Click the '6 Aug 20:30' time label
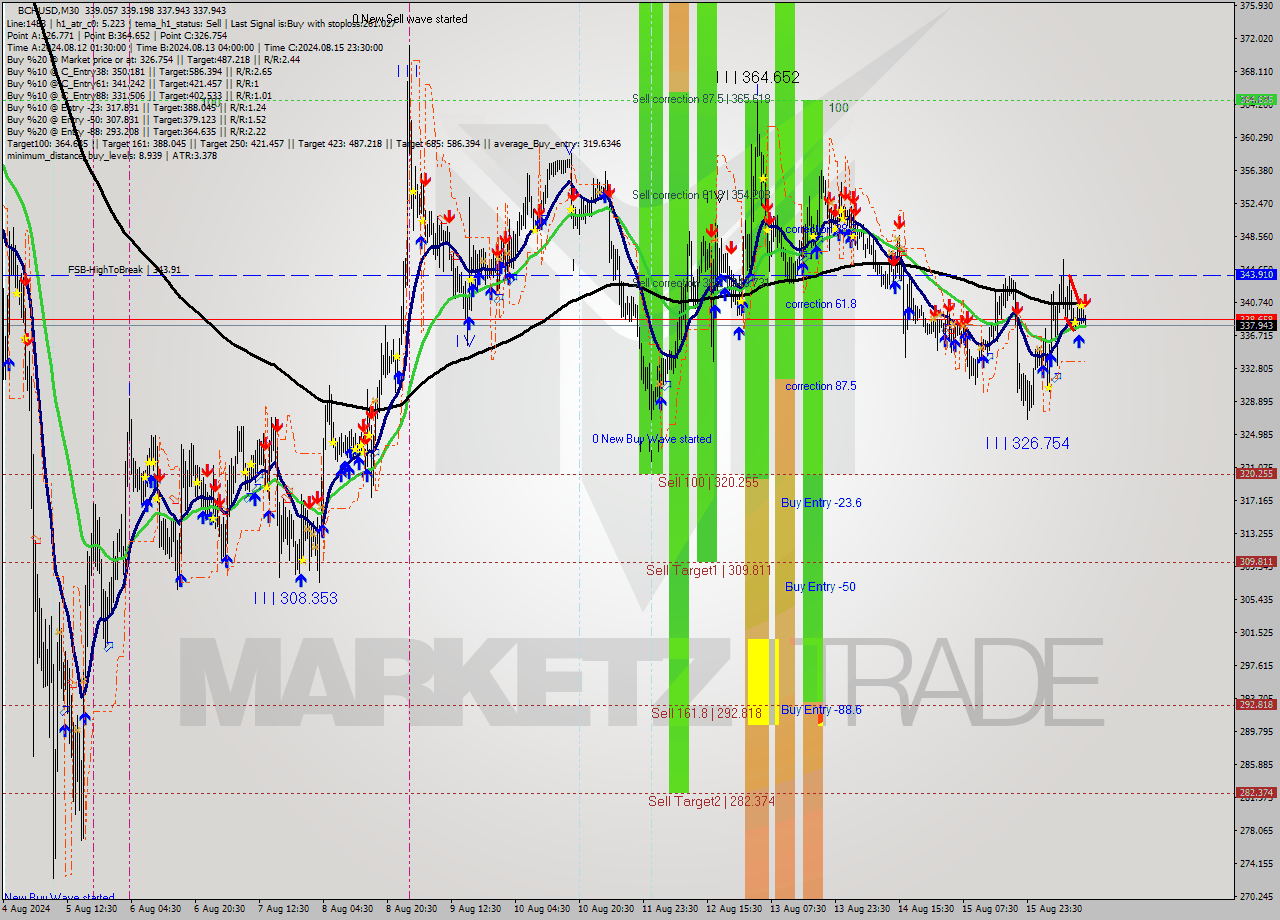 [220, 909]
